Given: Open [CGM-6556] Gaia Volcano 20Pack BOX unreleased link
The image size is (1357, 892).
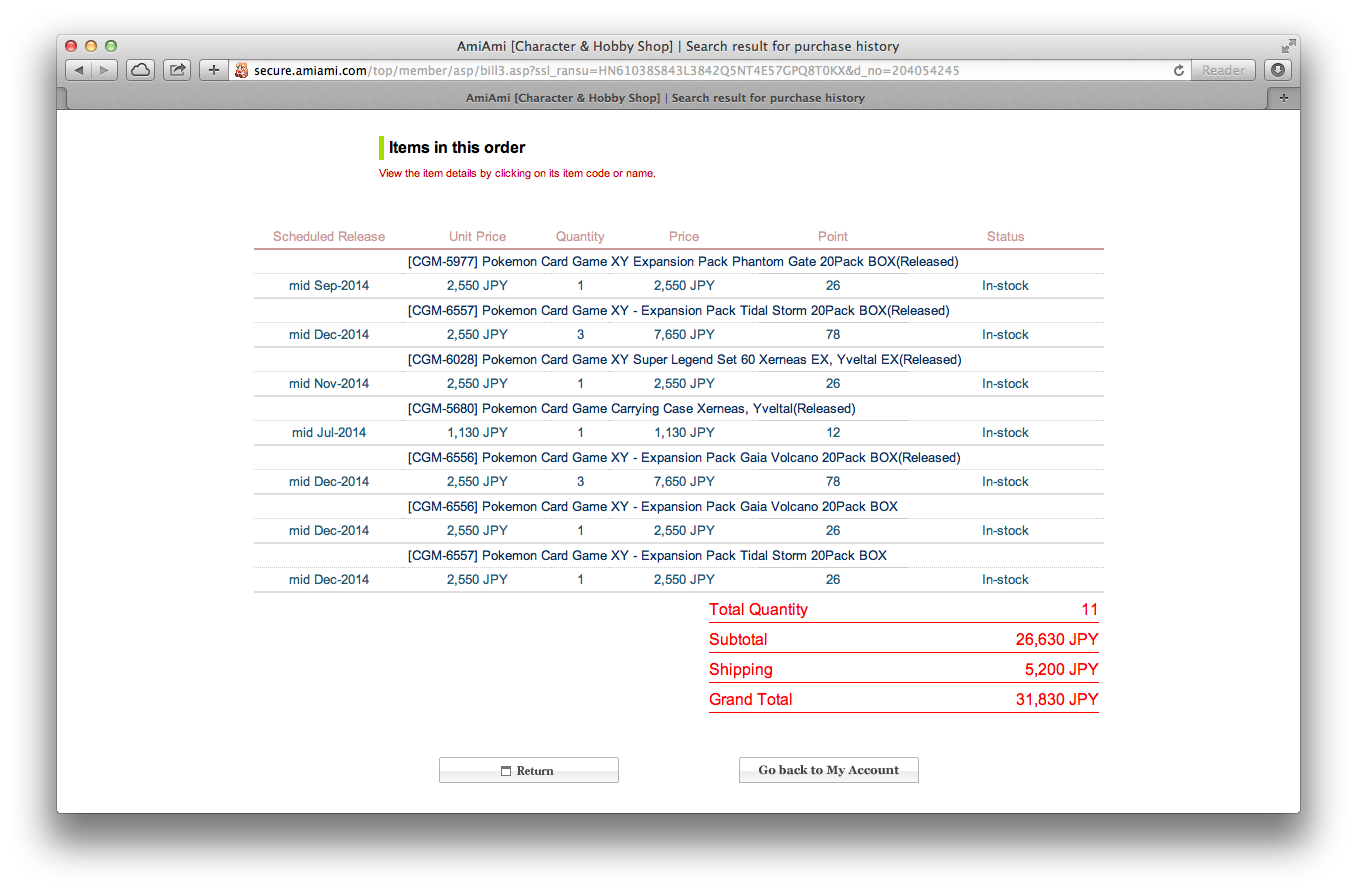Looking at the screenshot, I should 653,506.
